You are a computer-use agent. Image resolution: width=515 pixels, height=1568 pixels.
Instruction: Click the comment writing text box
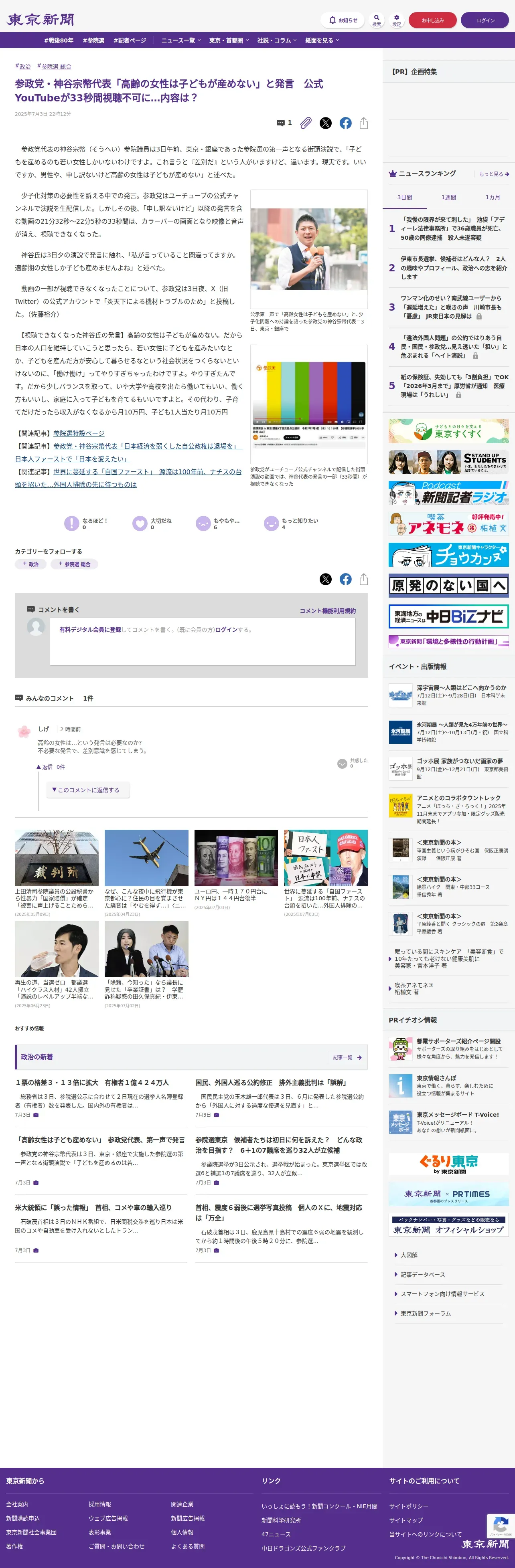pos(202,641)
